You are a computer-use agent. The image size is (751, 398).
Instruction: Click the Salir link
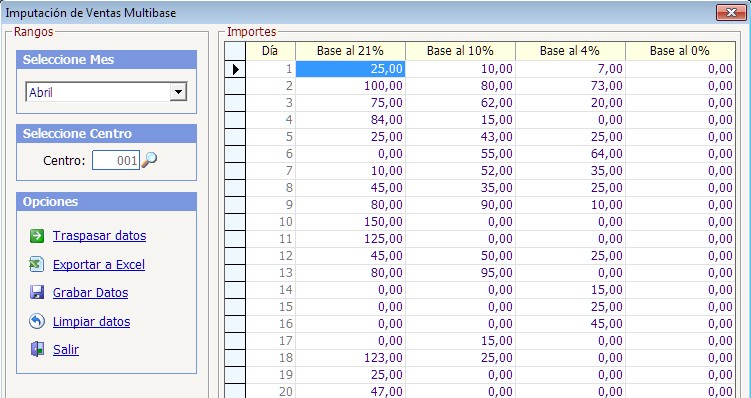pyautogui.click(x=66, y=350)
